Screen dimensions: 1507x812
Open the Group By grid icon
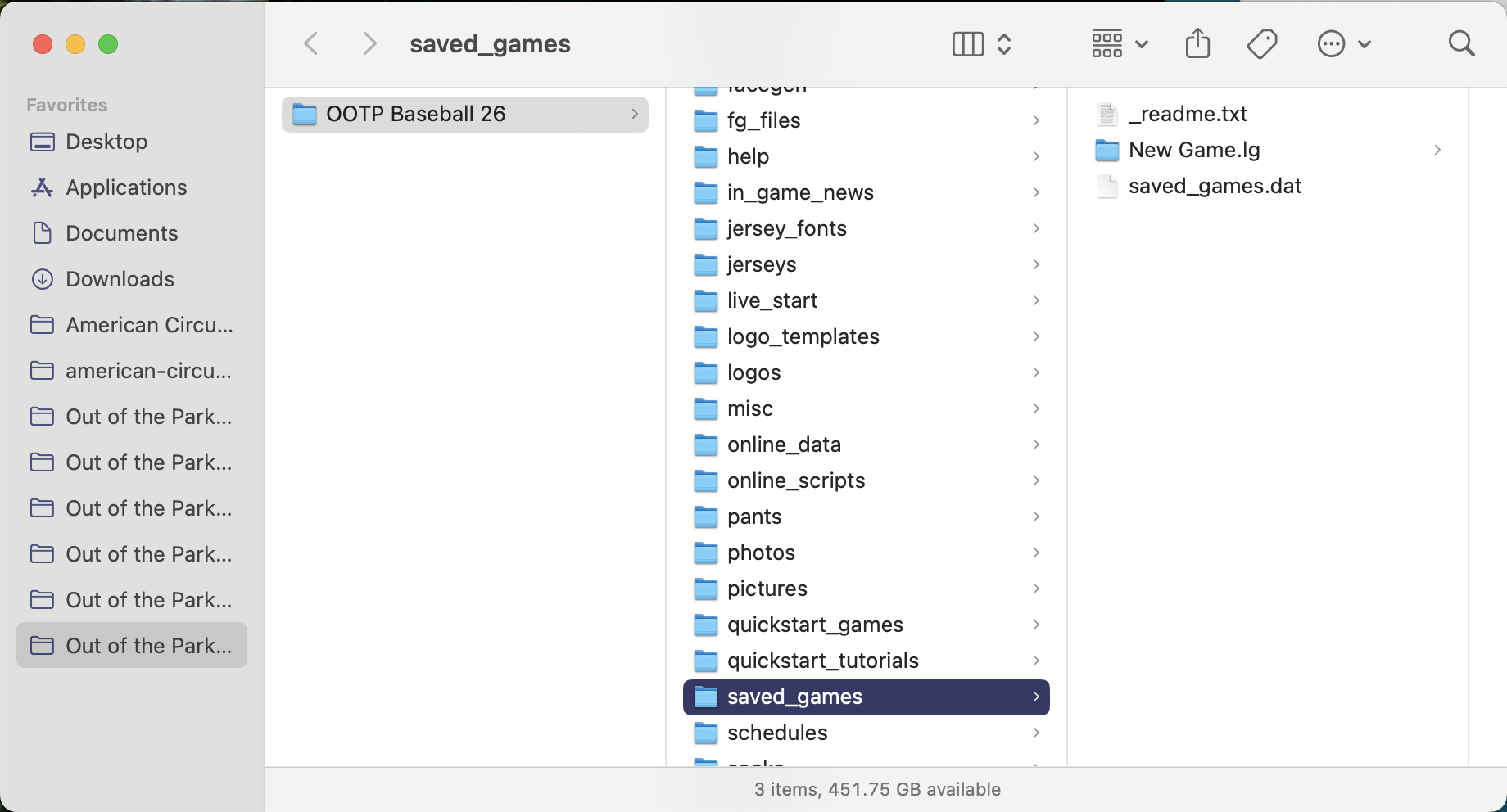(1107, 43)
